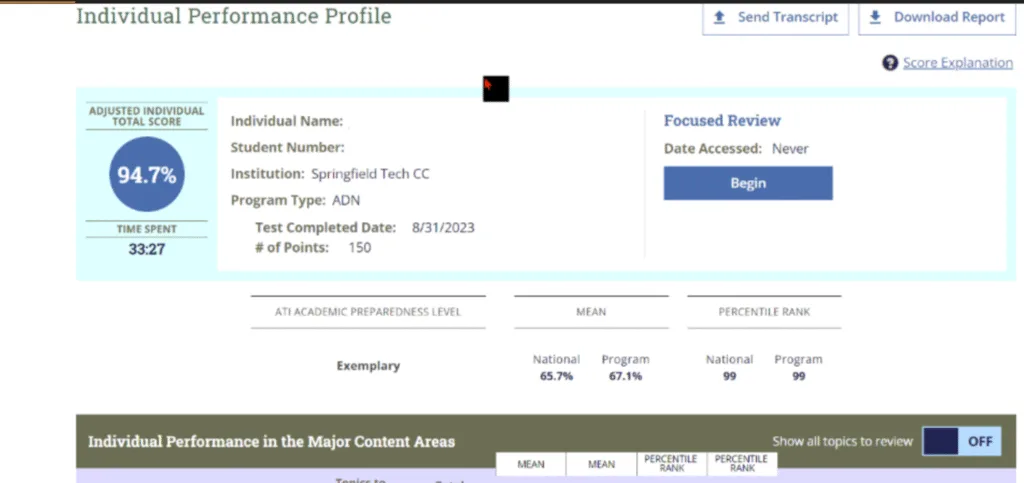Click the download arrow icon on Download Report
Viewport: 1024px width, 483px height.
[875, 18]
